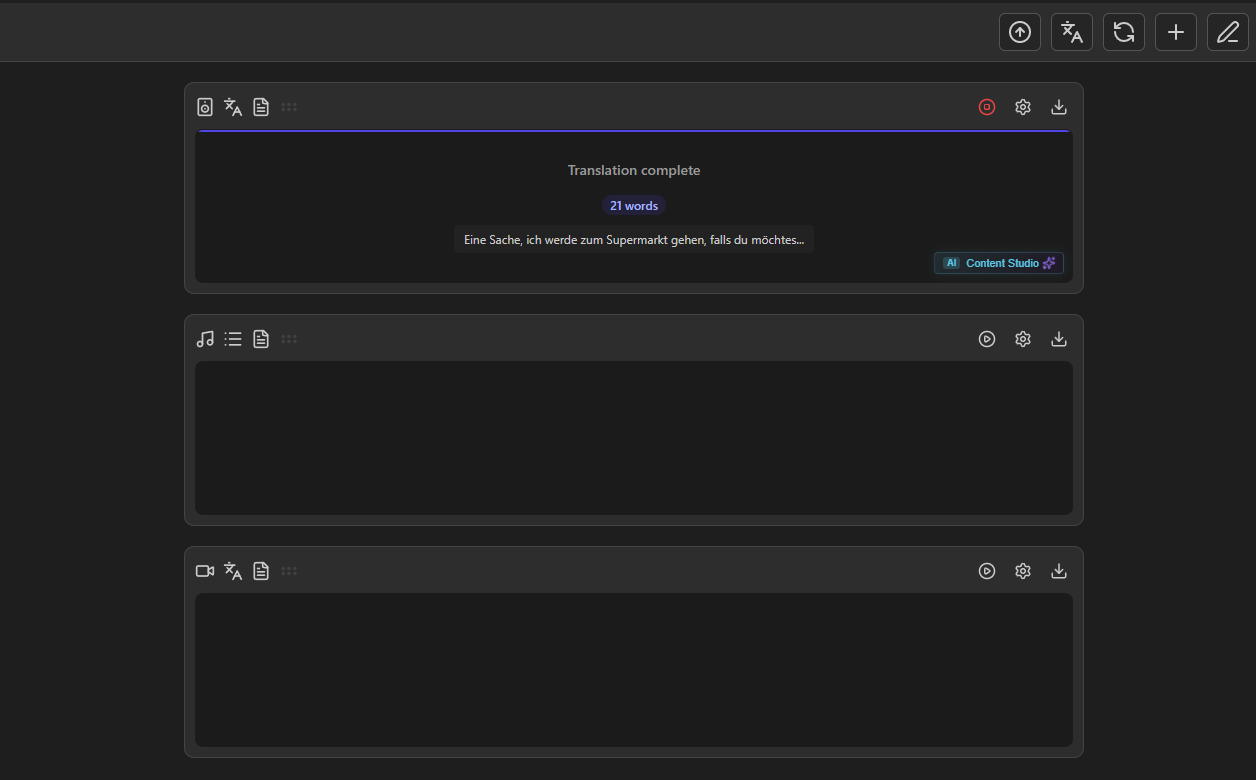Click the pencil edit icon in top toolbar
1256x780 pixels.
(1228, 32)
